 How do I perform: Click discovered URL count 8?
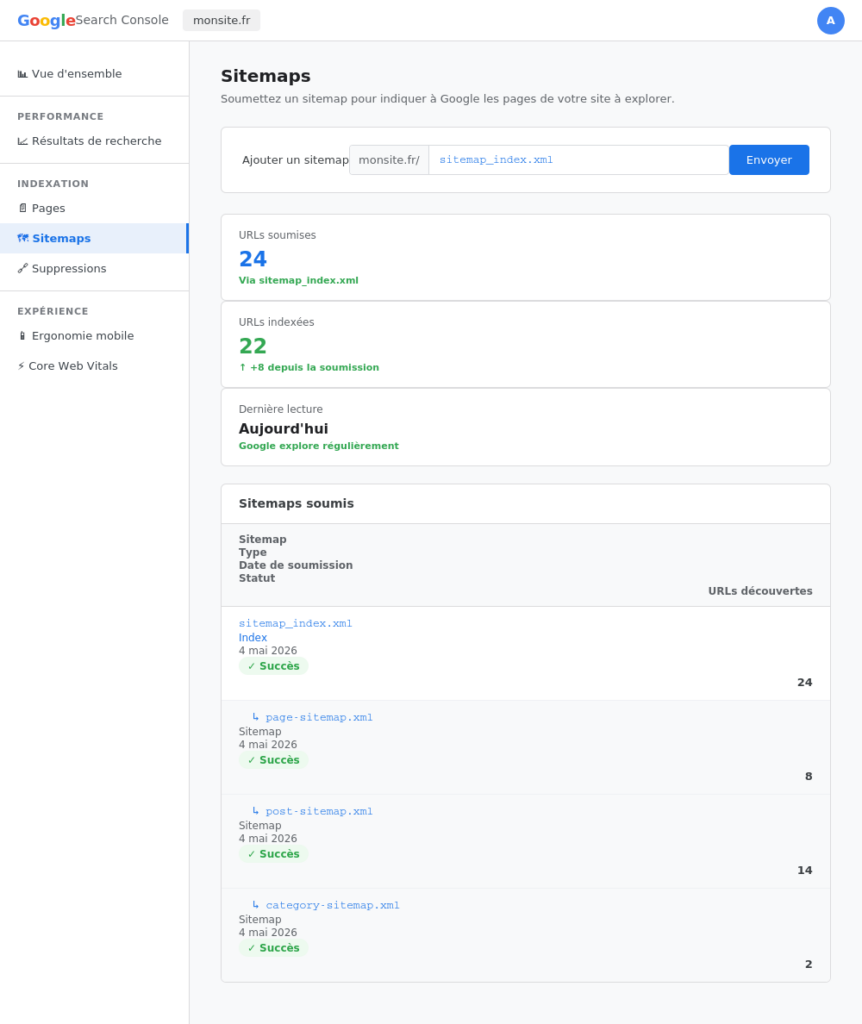(808, 776)
